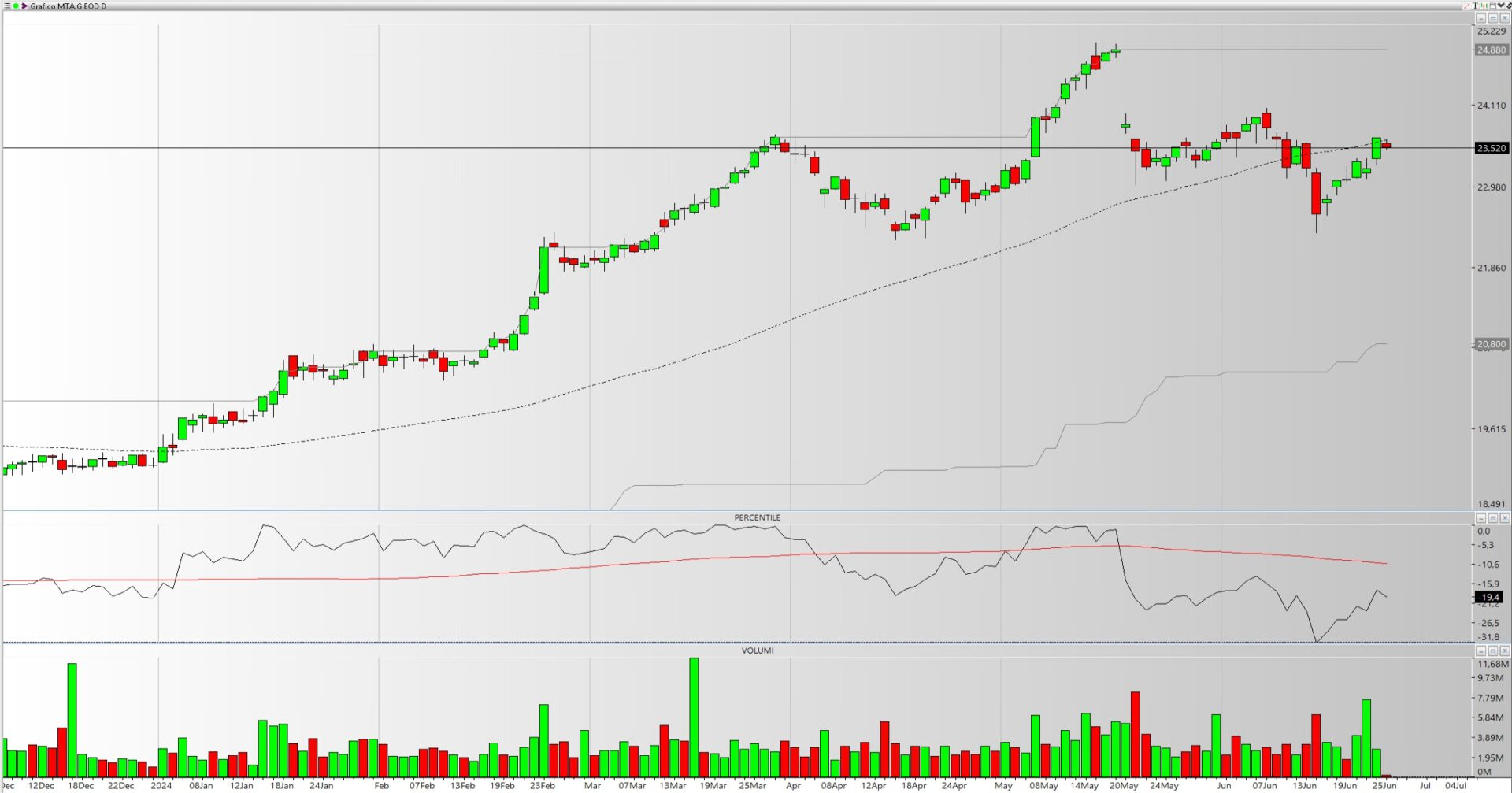Click the green status dot icon
The width and height of the screenshot is (1512, 793).
click(x=16, y=6)
